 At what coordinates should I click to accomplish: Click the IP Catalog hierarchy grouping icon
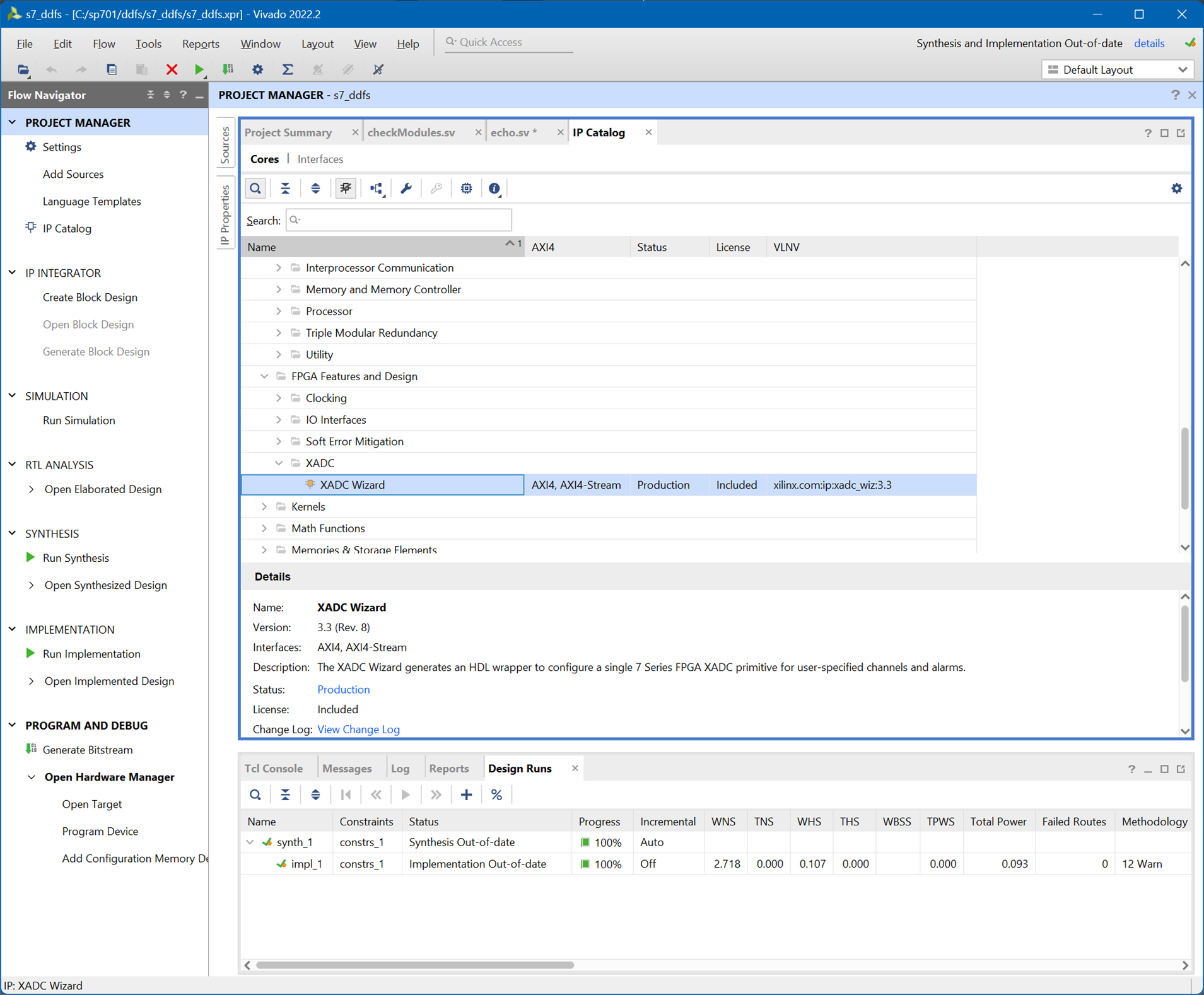(x=377, y=189)
